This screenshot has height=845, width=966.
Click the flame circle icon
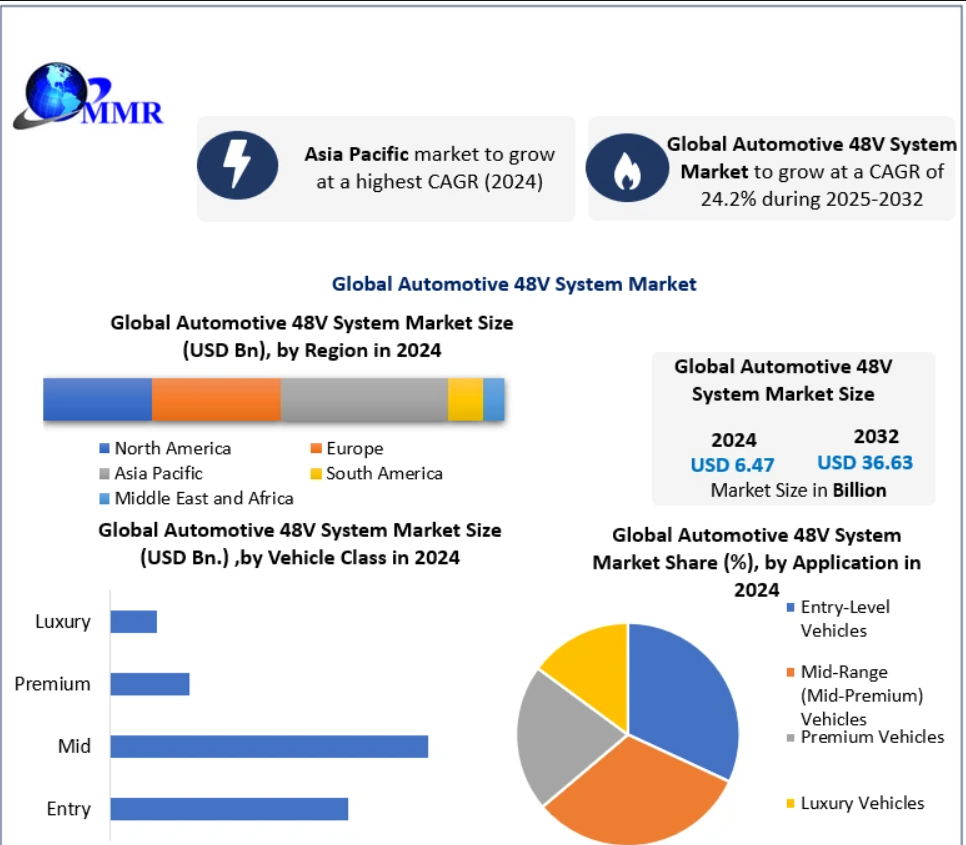point(626,167)
